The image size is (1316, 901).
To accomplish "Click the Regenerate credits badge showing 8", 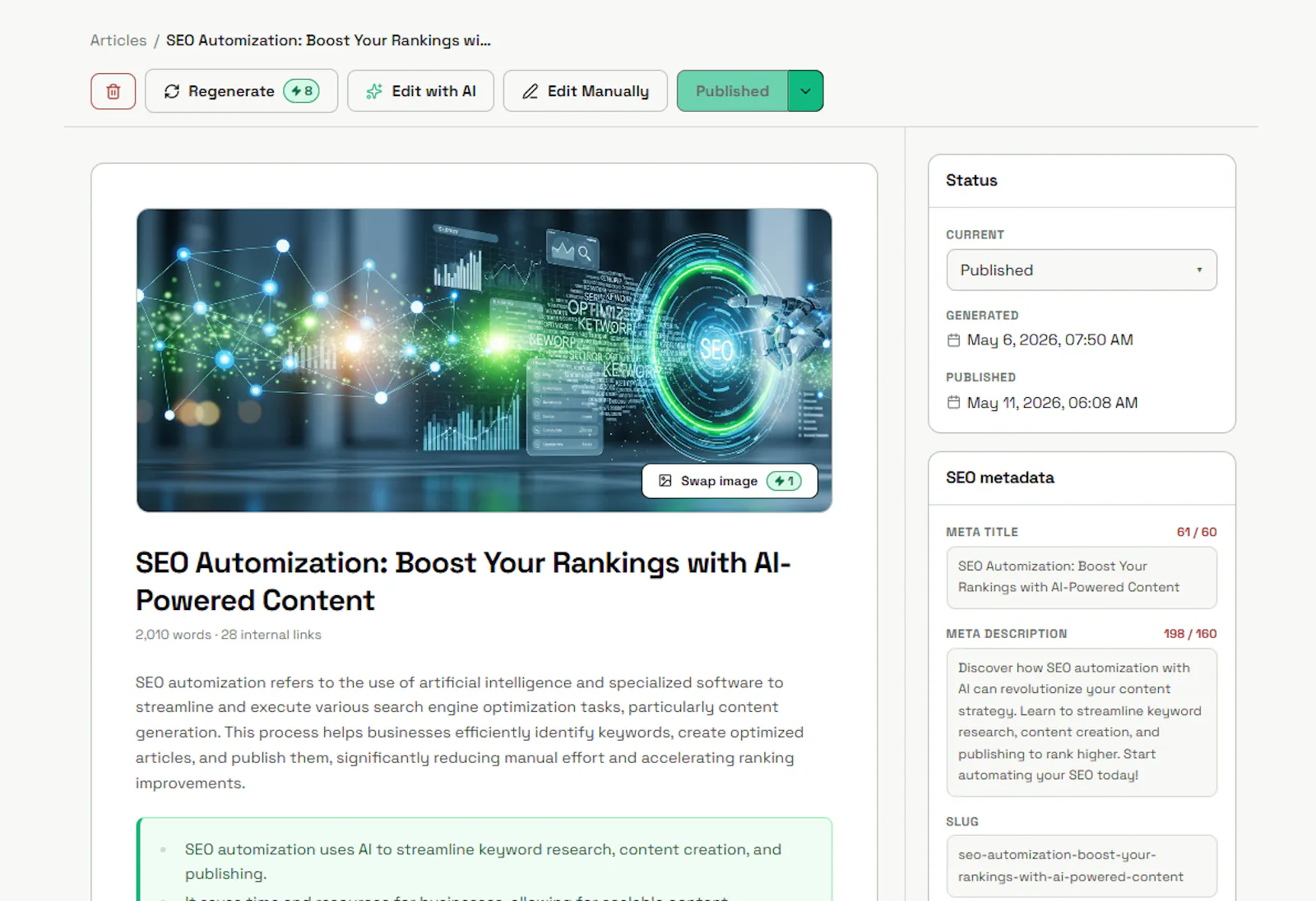I will point(302,91).
